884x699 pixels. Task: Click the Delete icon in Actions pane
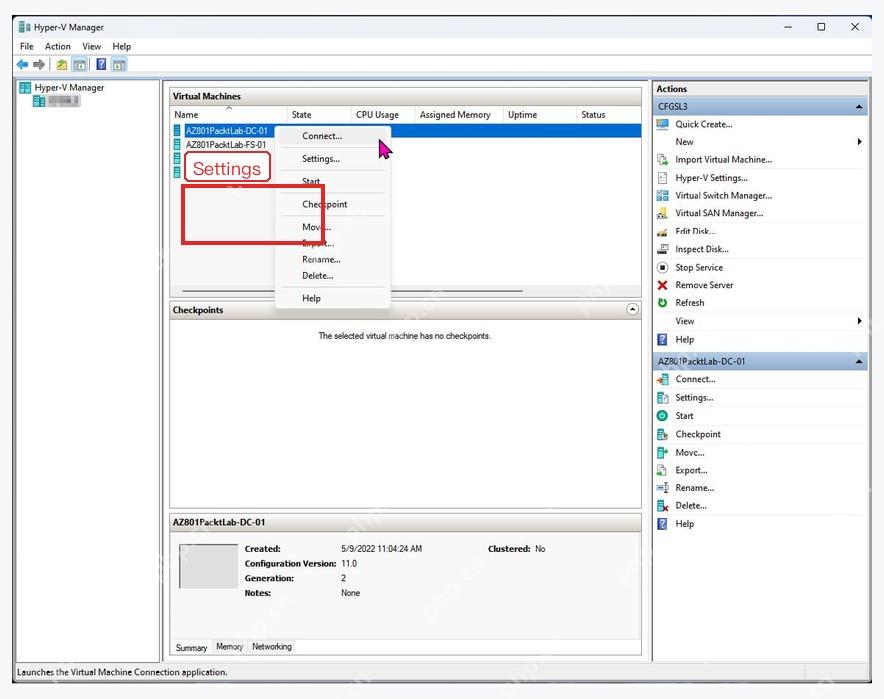[662, 506]
